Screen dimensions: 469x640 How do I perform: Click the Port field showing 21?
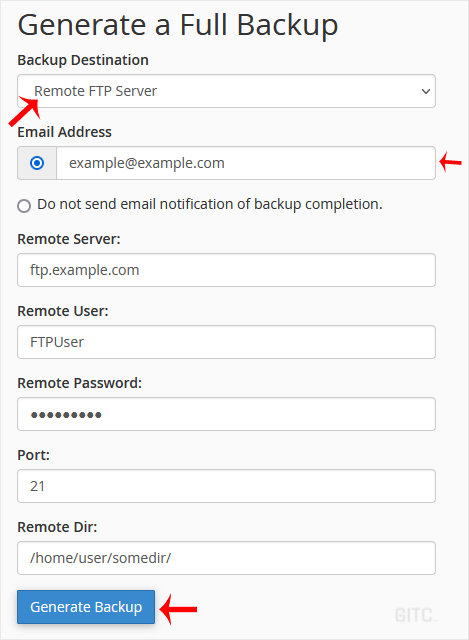pos(226,486)
